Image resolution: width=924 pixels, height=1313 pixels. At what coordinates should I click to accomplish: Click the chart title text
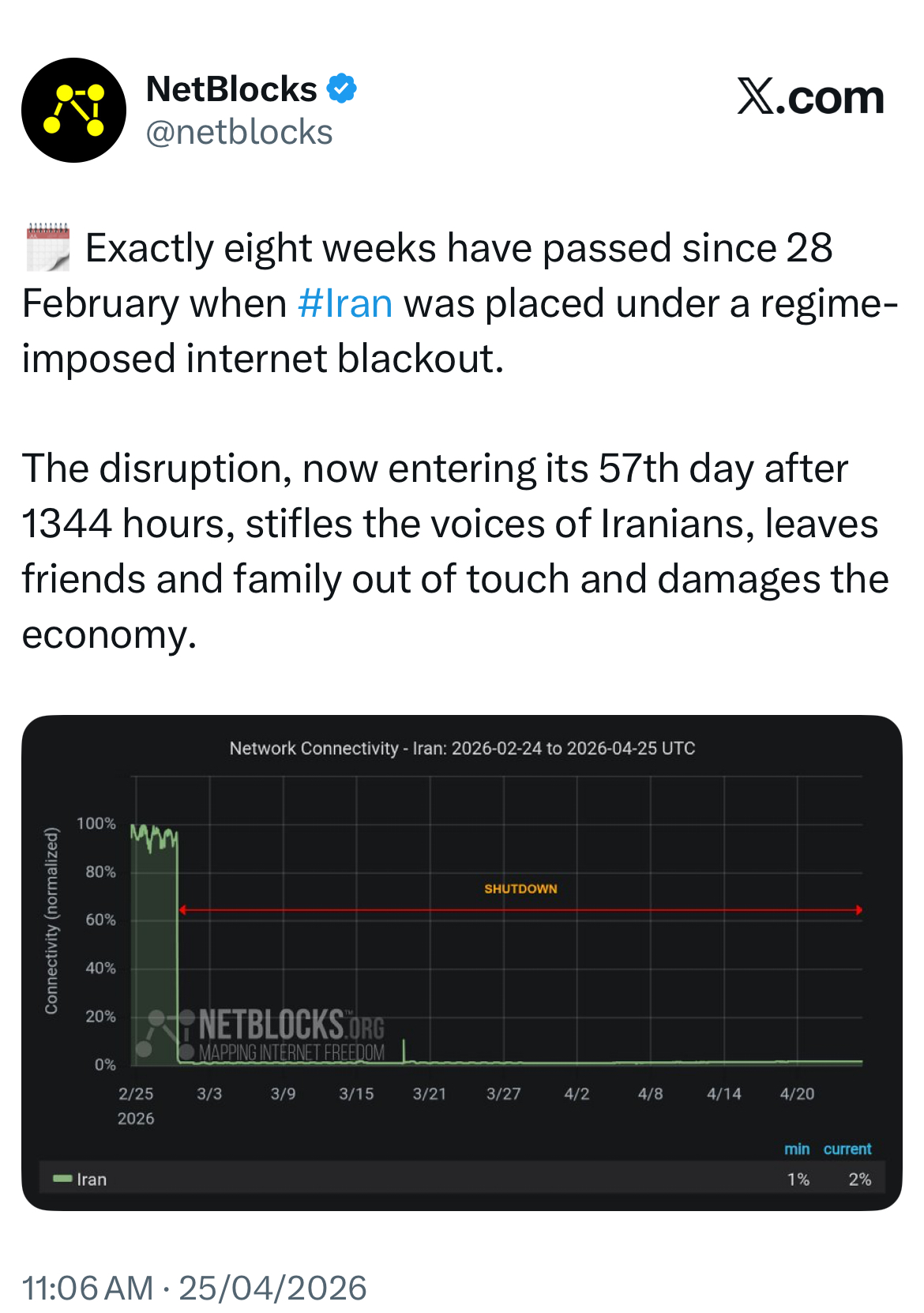(462, 748)
